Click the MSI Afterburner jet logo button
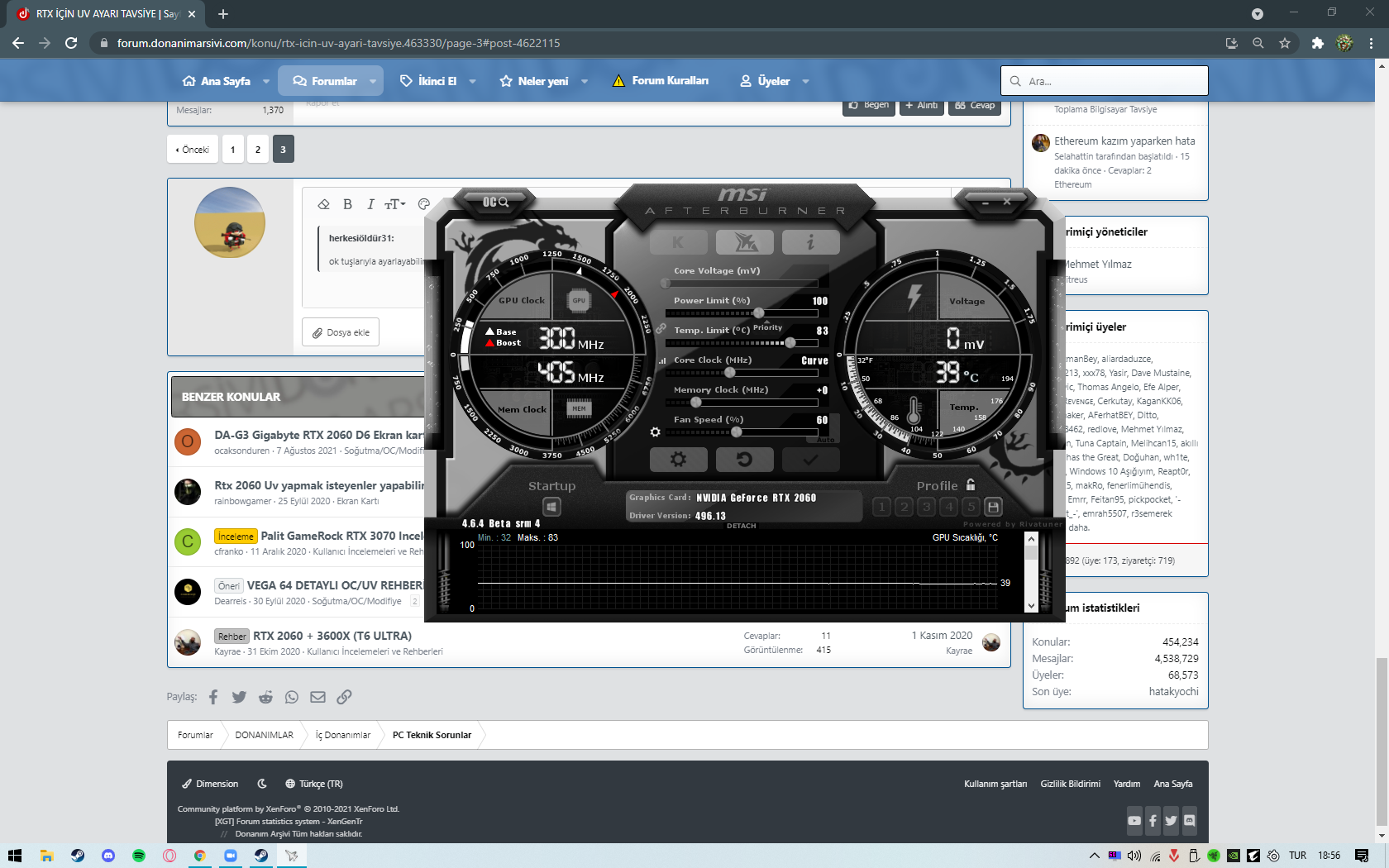 click(744, 242)
